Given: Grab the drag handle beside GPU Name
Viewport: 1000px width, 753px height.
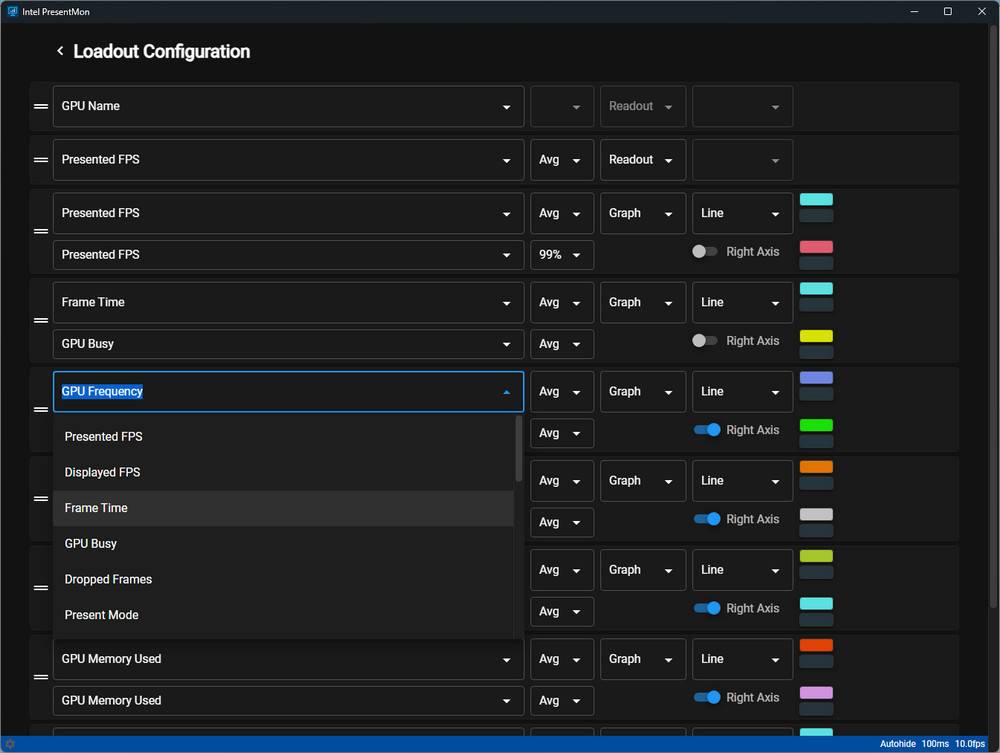Looking at the screenshot, I should 40,106.
